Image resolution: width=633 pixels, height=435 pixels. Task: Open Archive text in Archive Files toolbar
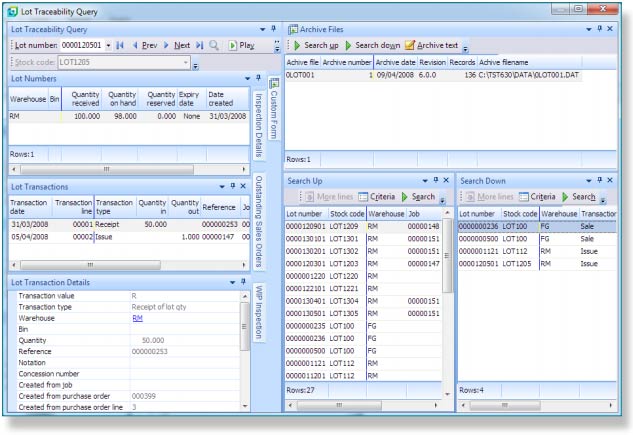(x=432, y=46)
